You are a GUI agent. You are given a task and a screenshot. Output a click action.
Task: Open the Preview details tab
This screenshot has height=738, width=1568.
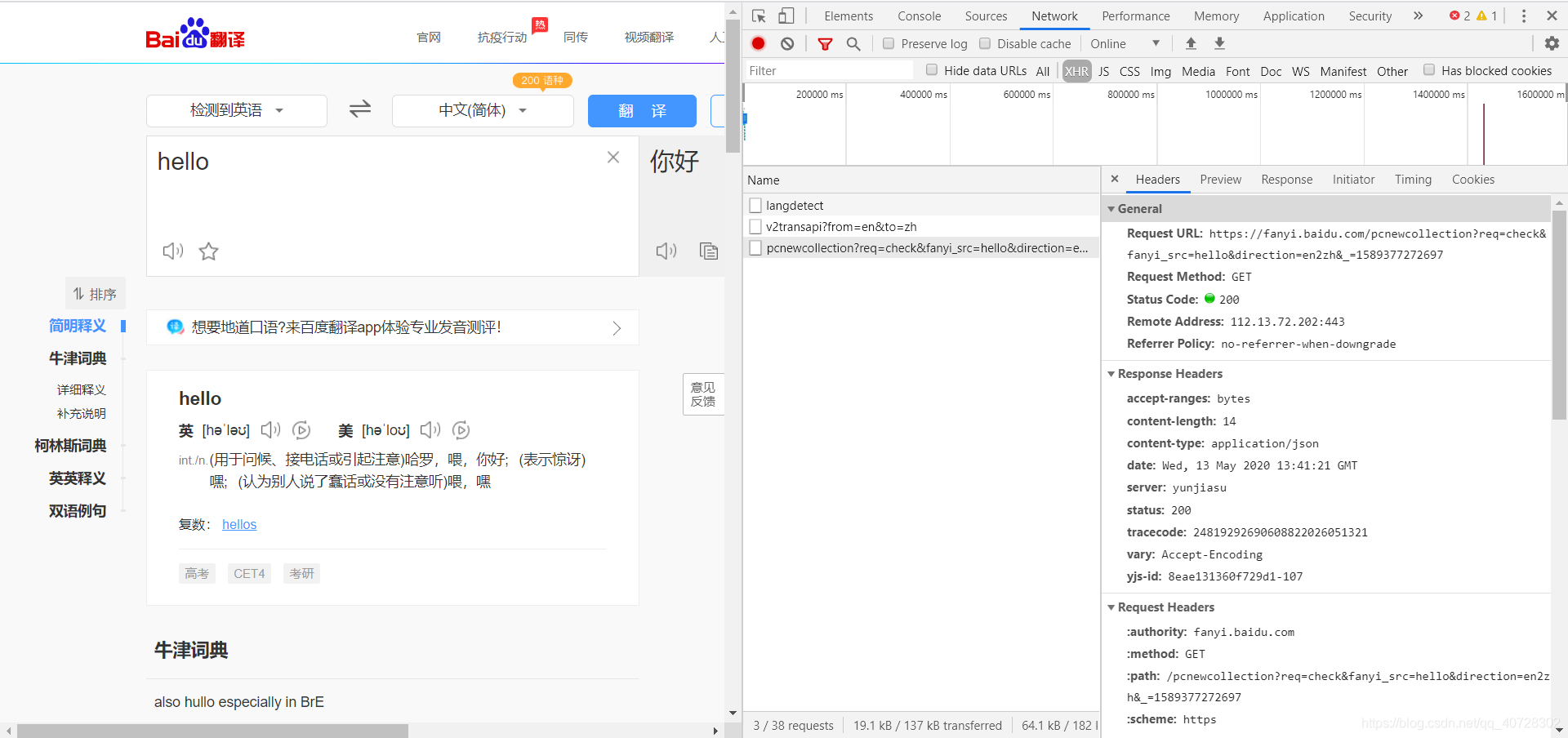(1220, 179)
